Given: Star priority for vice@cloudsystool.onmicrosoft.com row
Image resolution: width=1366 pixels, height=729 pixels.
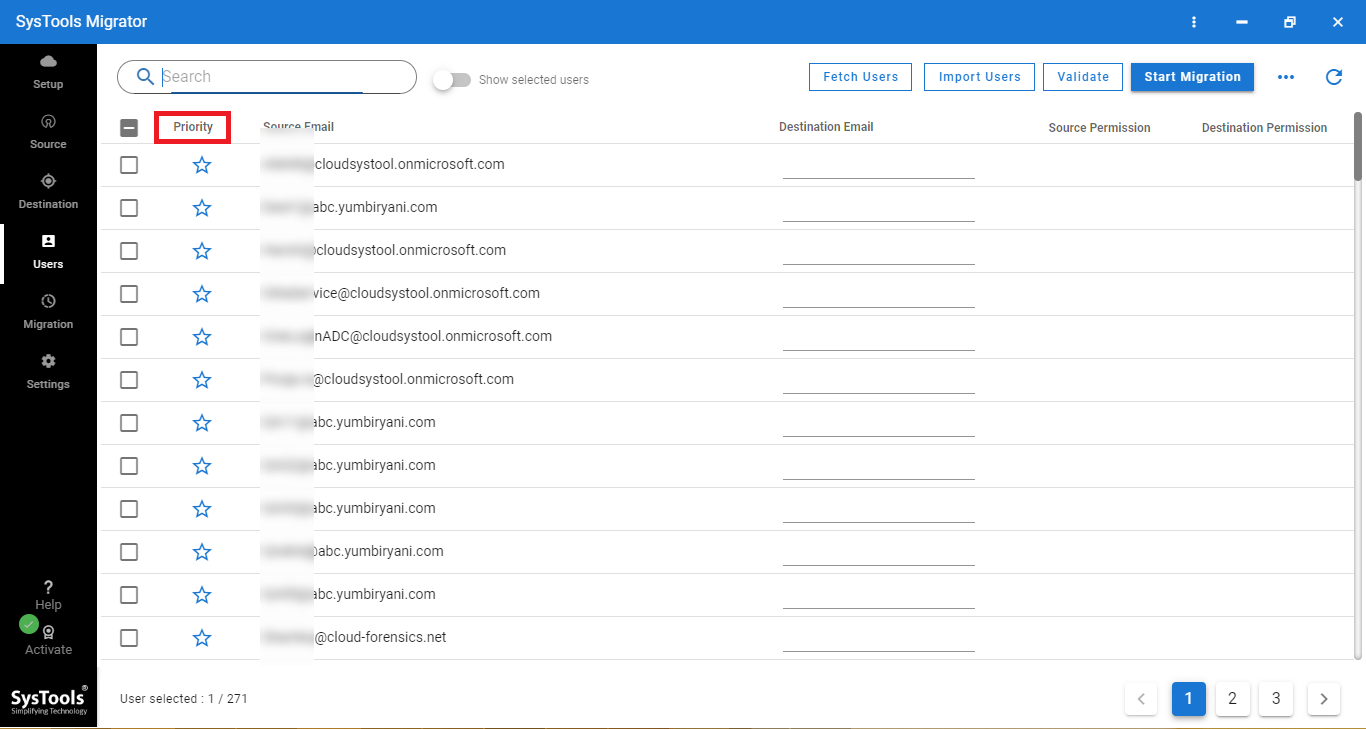Looking at the screenshot, I should (x=202, y=294).
